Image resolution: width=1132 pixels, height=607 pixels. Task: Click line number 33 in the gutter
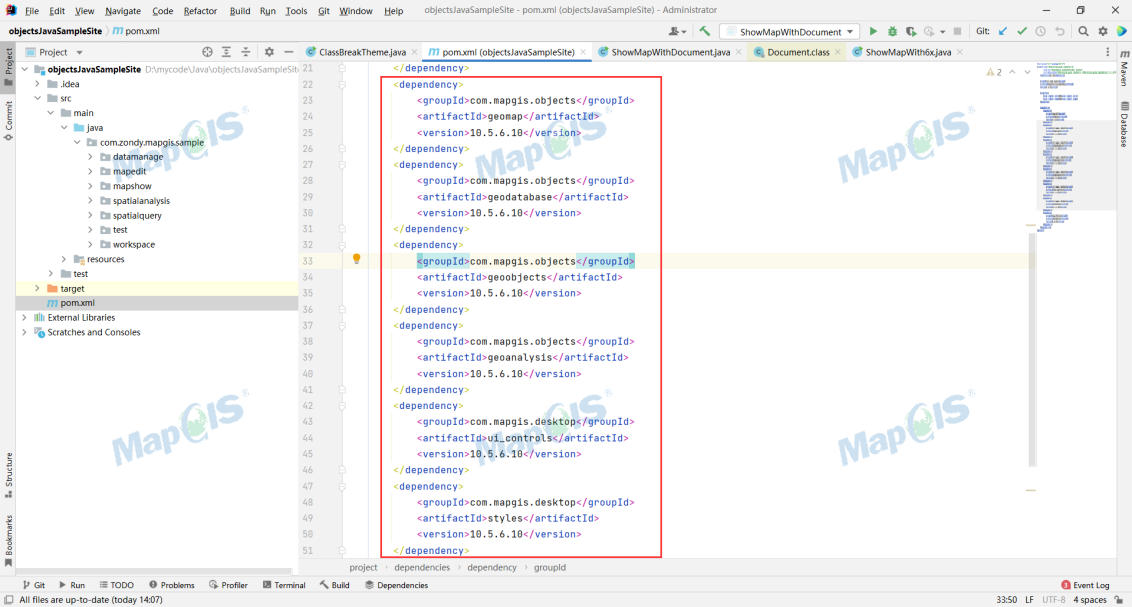[308, 261]
